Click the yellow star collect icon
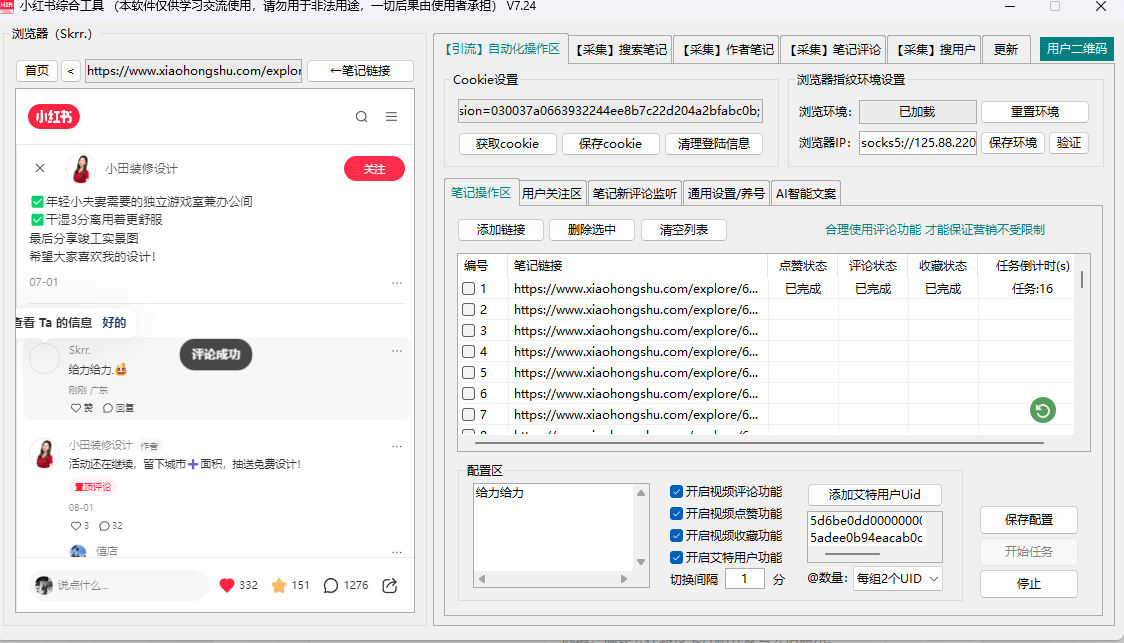Screen dimensions: 1124x643 pyautogui.click(x=279, y=585)
